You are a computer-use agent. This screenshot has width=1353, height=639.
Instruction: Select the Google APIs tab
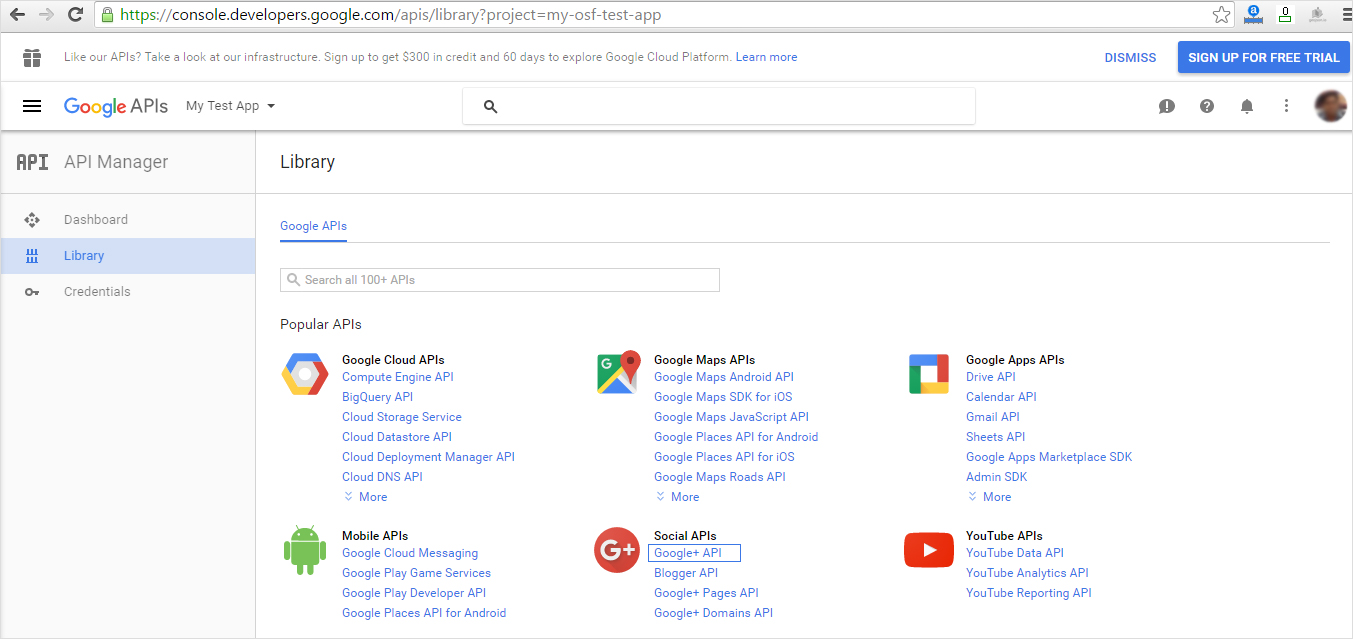313,226
